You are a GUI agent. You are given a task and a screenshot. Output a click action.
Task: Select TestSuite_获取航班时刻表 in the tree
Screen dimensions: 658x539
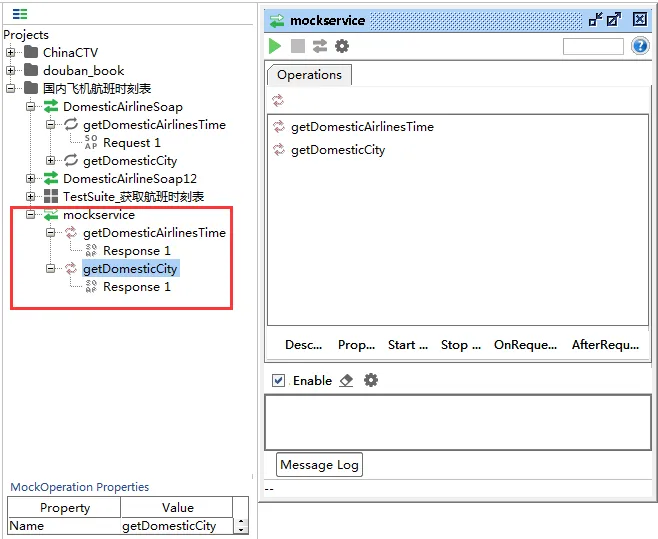click(133, 196)
